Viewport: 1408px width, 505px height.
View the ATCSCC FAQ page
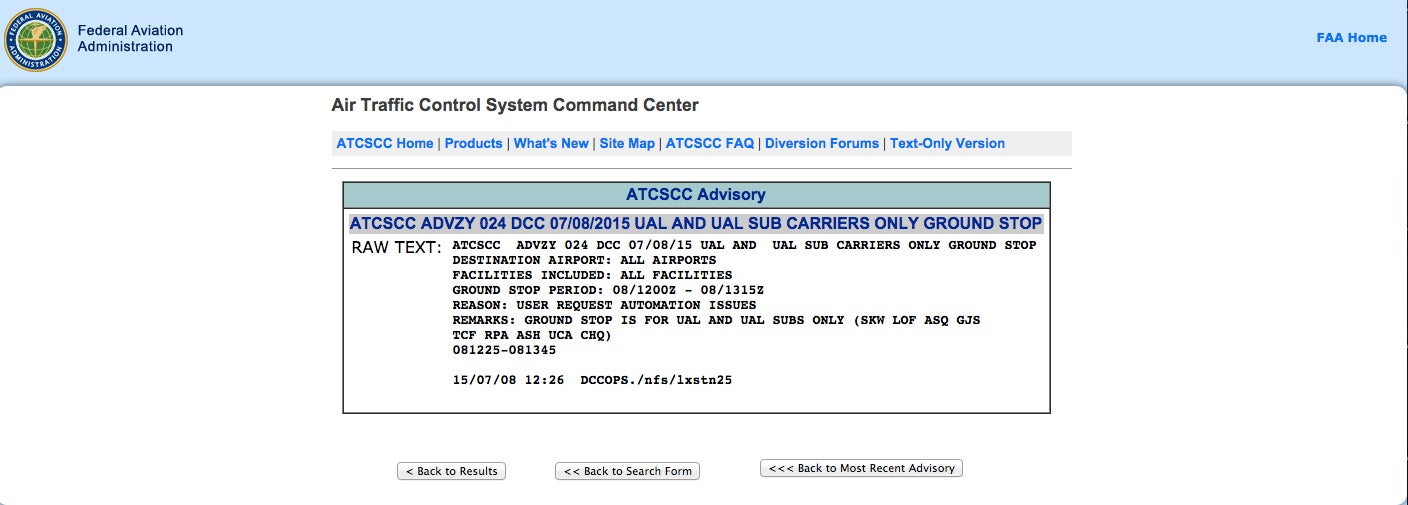(710, 143)
